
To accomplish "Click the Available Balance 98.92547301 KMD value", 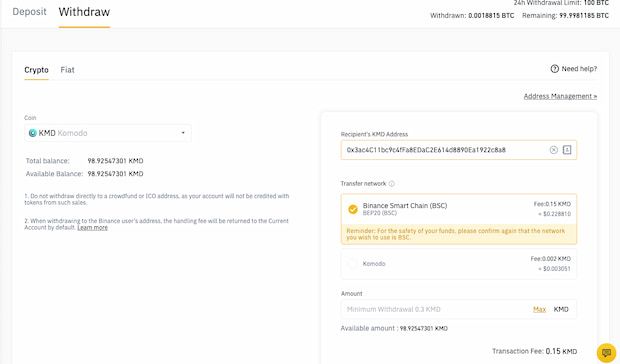I will tap(115, 174).
